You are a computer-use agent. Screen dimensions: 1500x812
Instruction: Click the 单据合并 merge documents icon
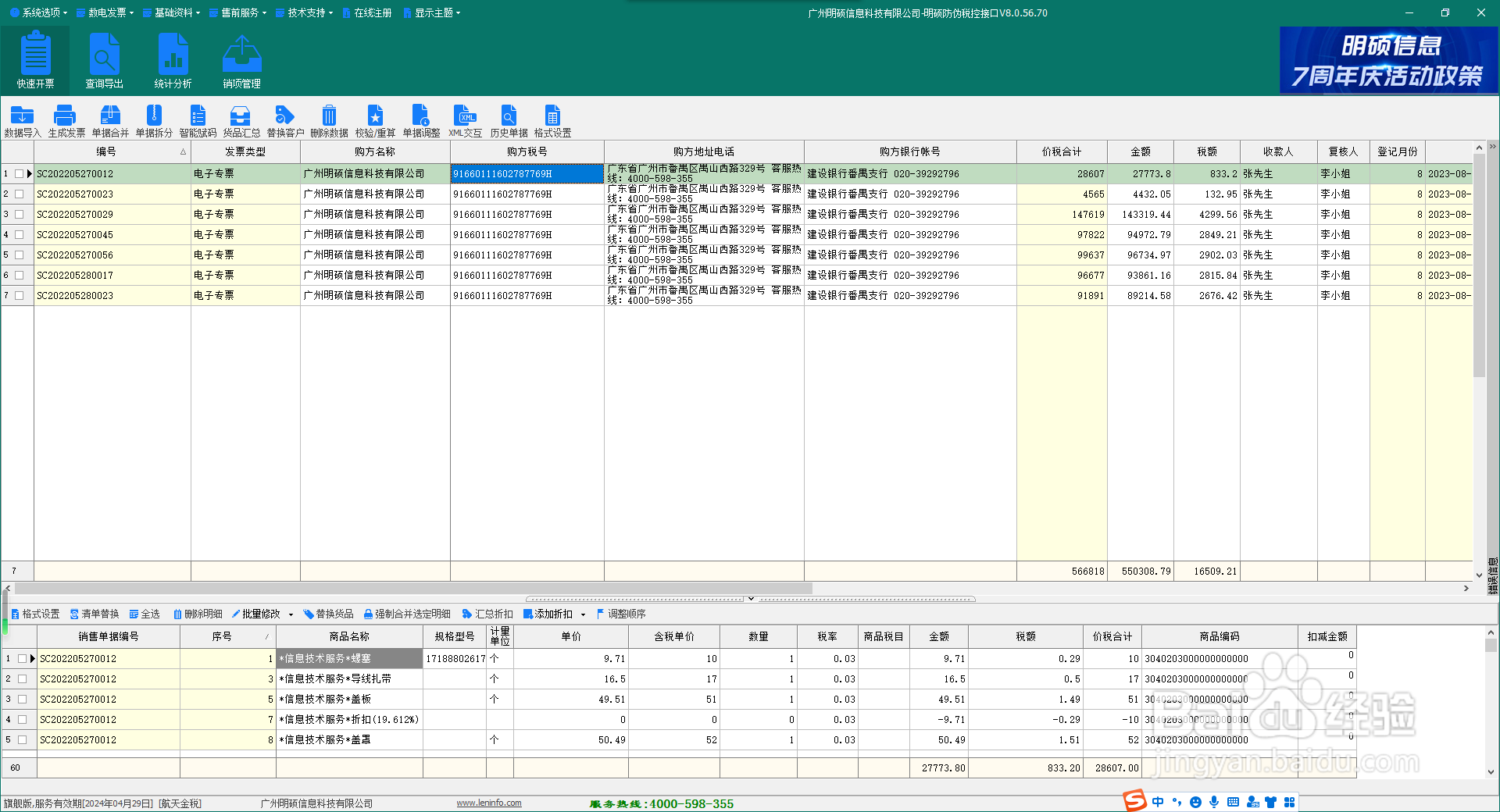click(x=110, y=122)
